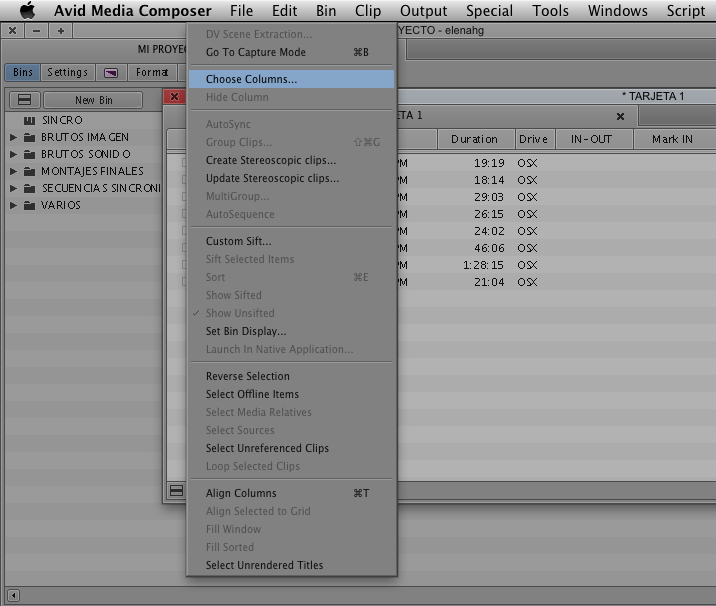Close the TARJETA 1 tab
This screenshot has width=716, height=606.
[620, 116]
